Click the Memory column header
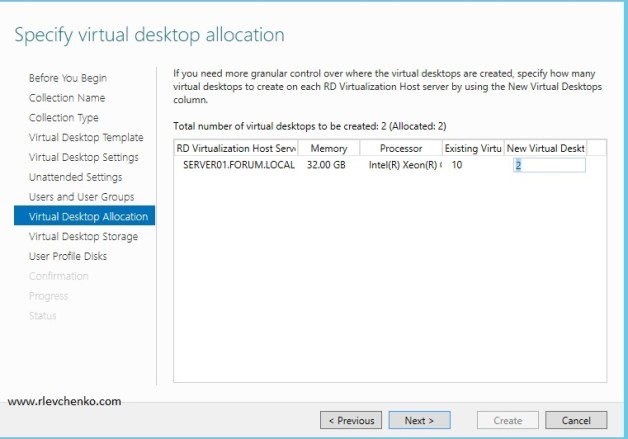The height and width of the screenshot is (439, 628). point(329,148)
